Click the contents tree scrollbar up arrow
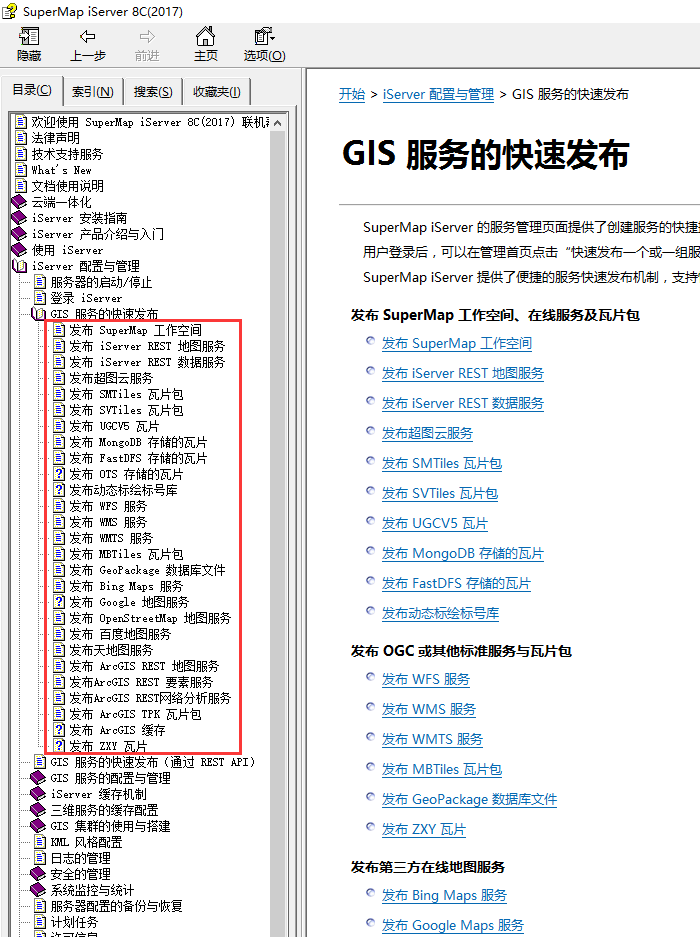Image resolution: width=700 pixels, height=937 pixels. click(x=277, y=123)
